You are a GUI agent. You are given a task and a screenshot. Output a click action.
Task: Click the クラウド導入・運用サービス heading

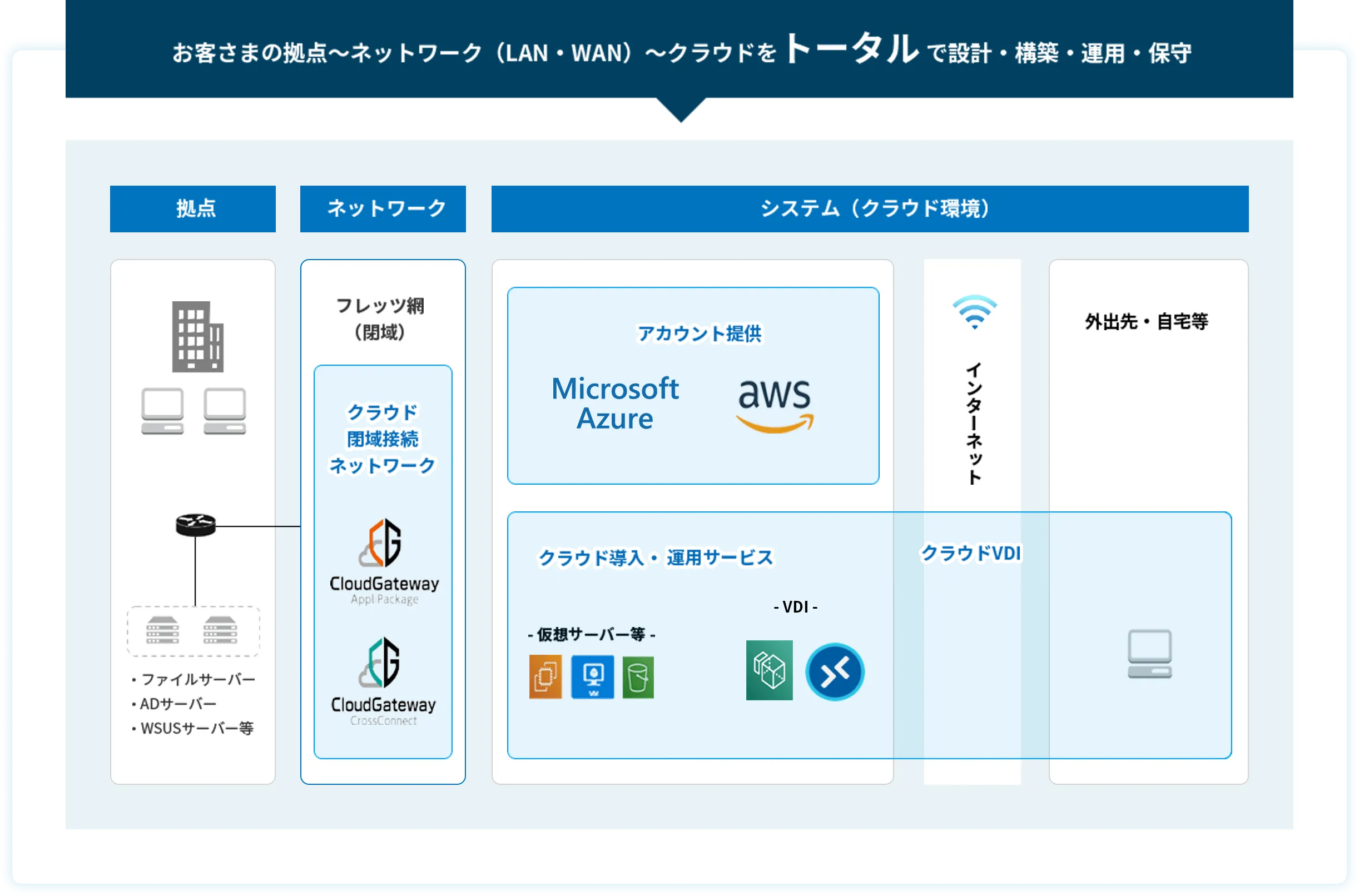click(655, 557)
